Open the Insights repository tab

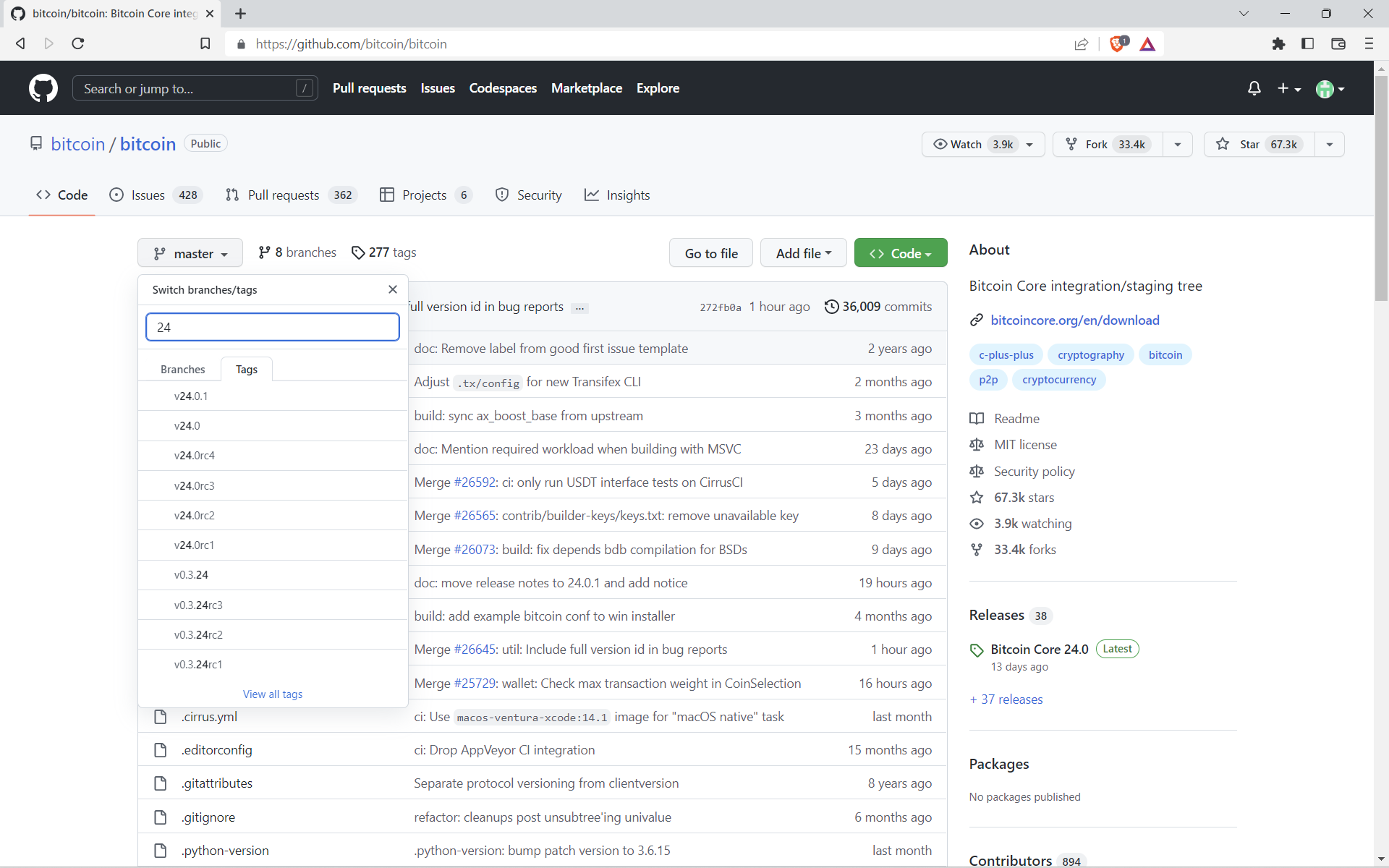point(617,195)
